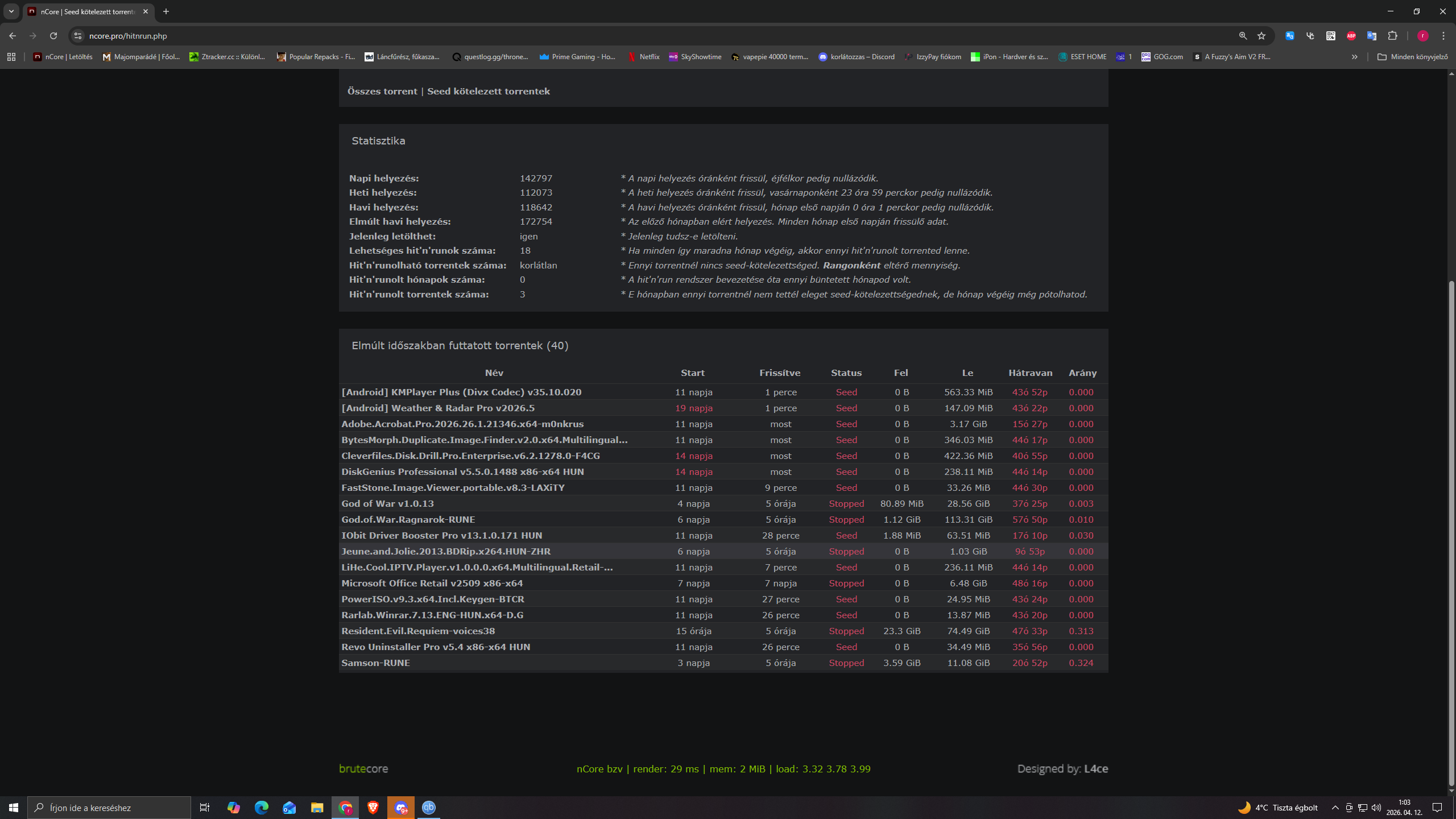Image resolution: width=1456 pixels, height=819 pixels.
Task: Open the Chrome profile avatar
Action: click(1423, 36)
